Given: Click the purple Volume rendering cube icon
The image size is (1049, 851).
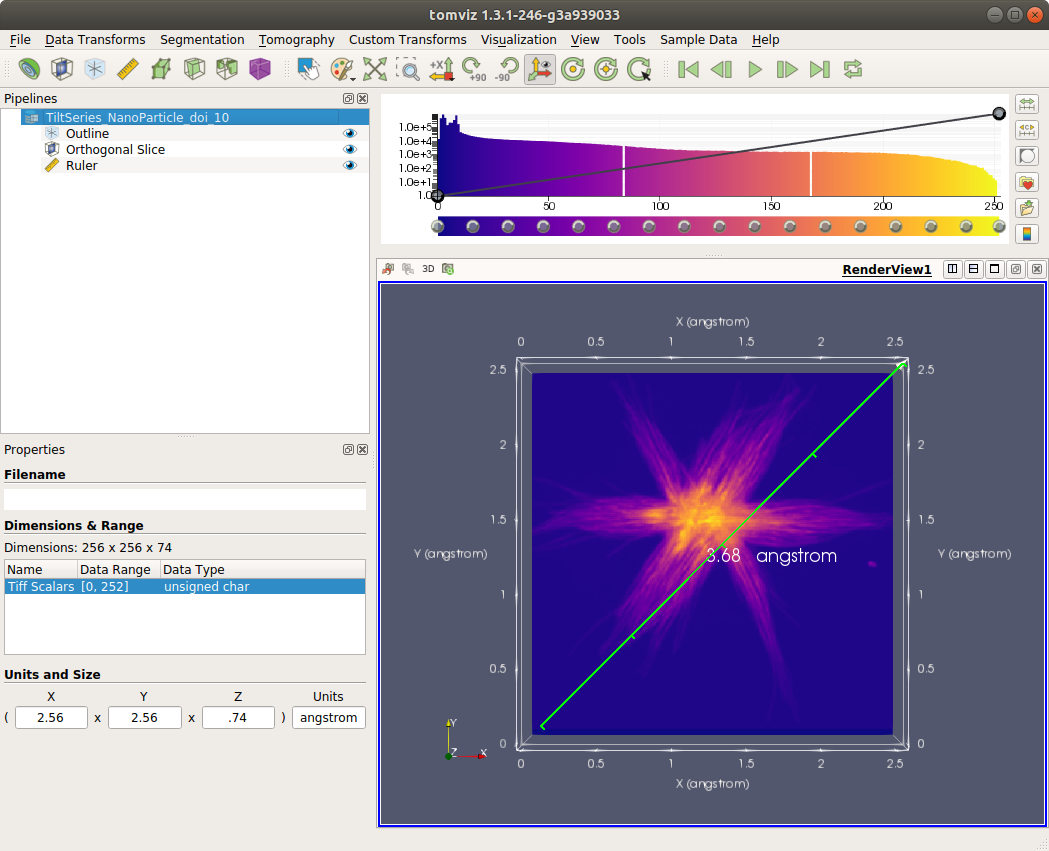Looking at the screenshot, I should [260, 69].
